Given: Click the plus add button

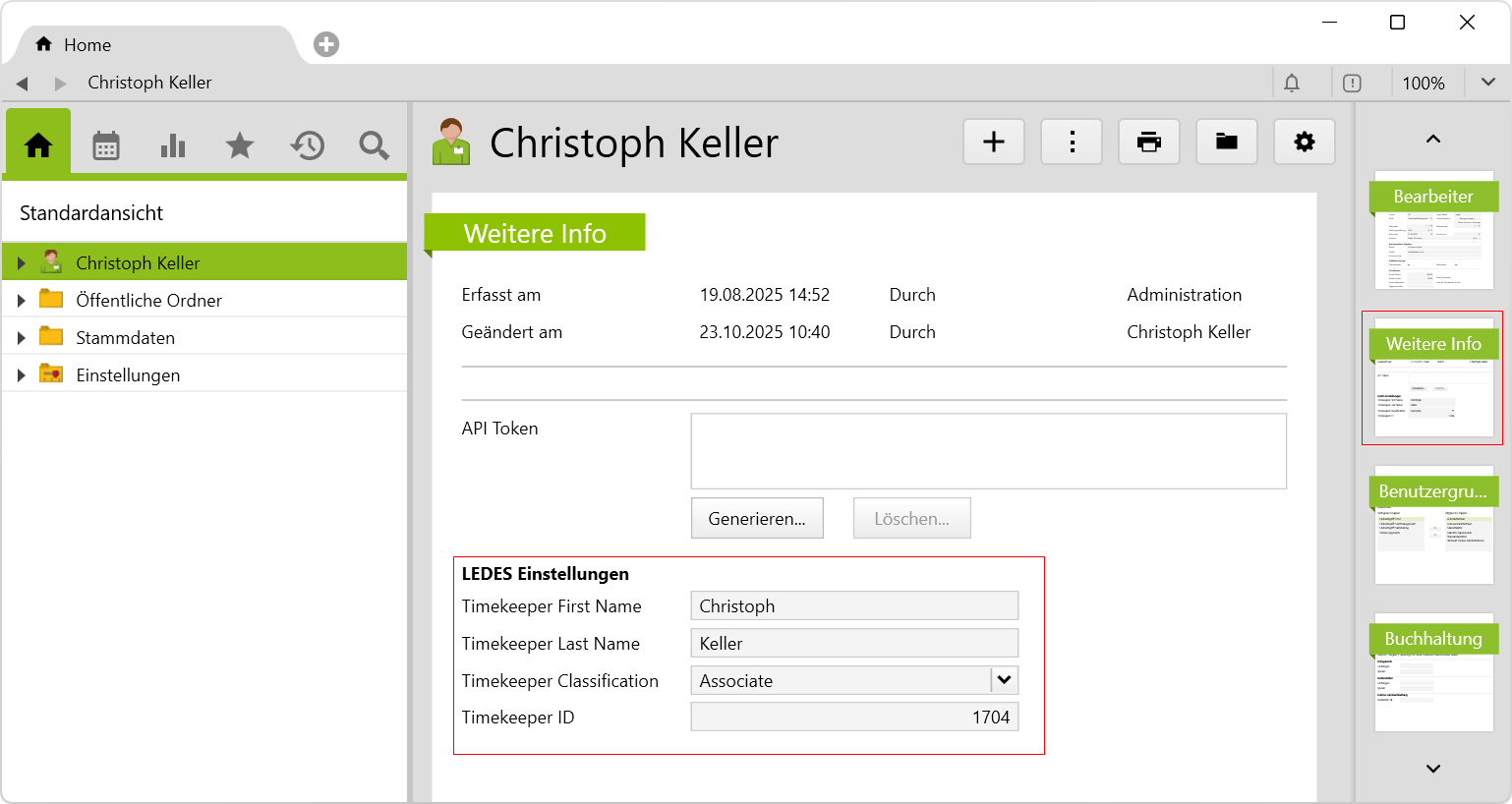Looking at the screenshot, I should coord(994,142).
